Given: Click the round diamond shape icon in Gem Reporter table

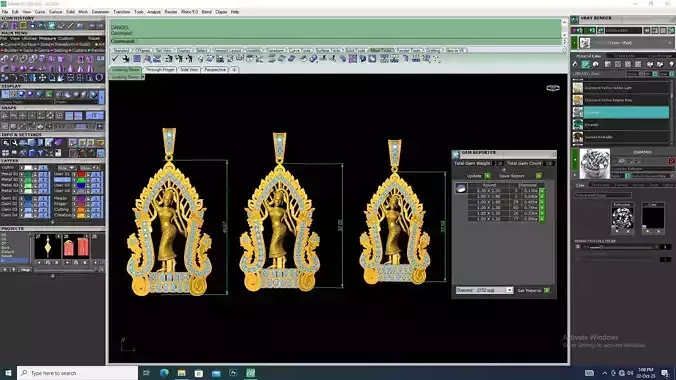Looking at the screenshot, I should pyautogui.click(x=461, y=188).
